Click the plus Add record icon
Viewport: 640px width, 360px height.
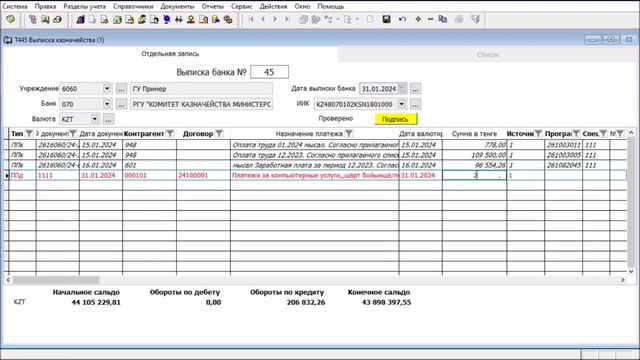pos(418,19)
